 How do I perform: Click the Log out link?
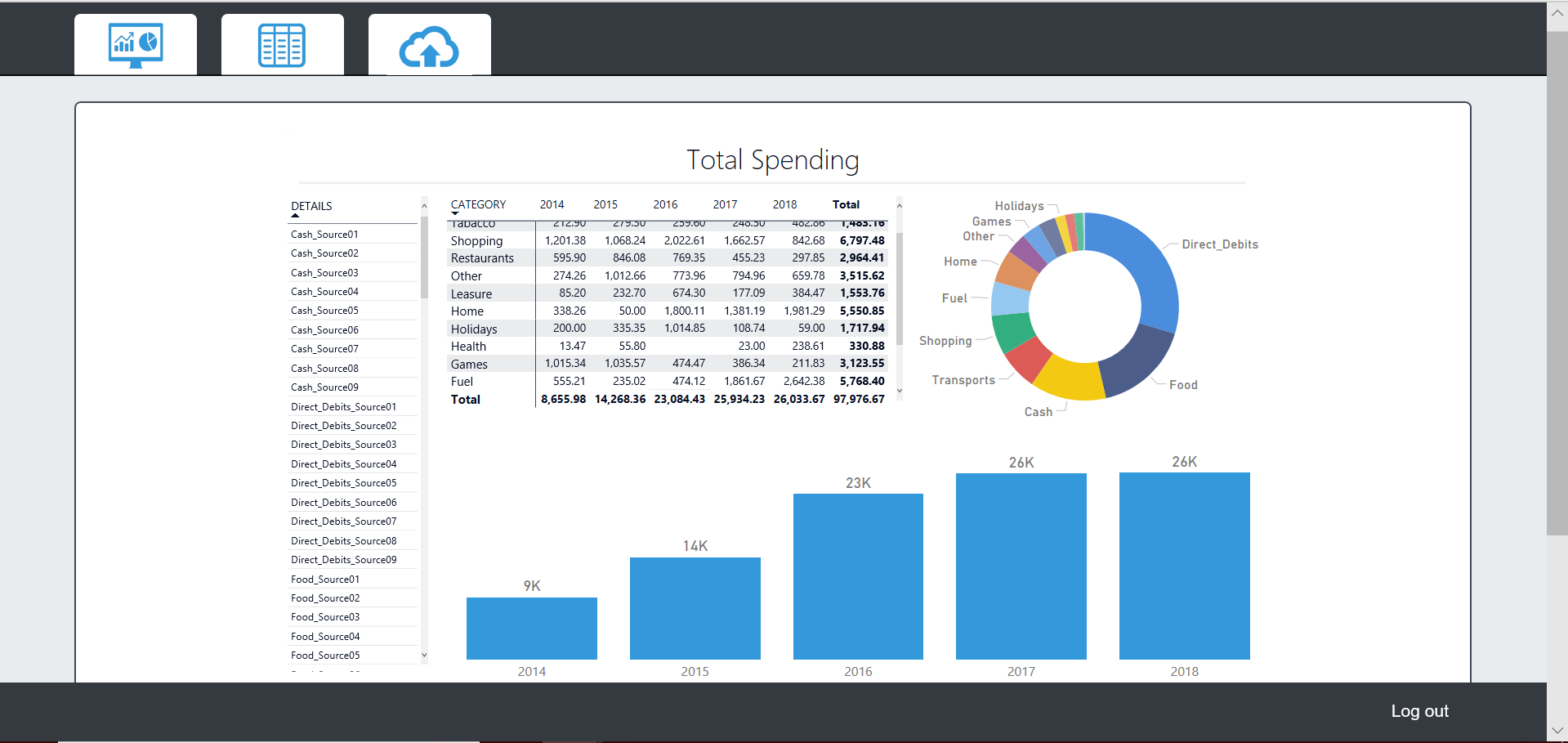pyautogui.click(x=1419, y=711)
